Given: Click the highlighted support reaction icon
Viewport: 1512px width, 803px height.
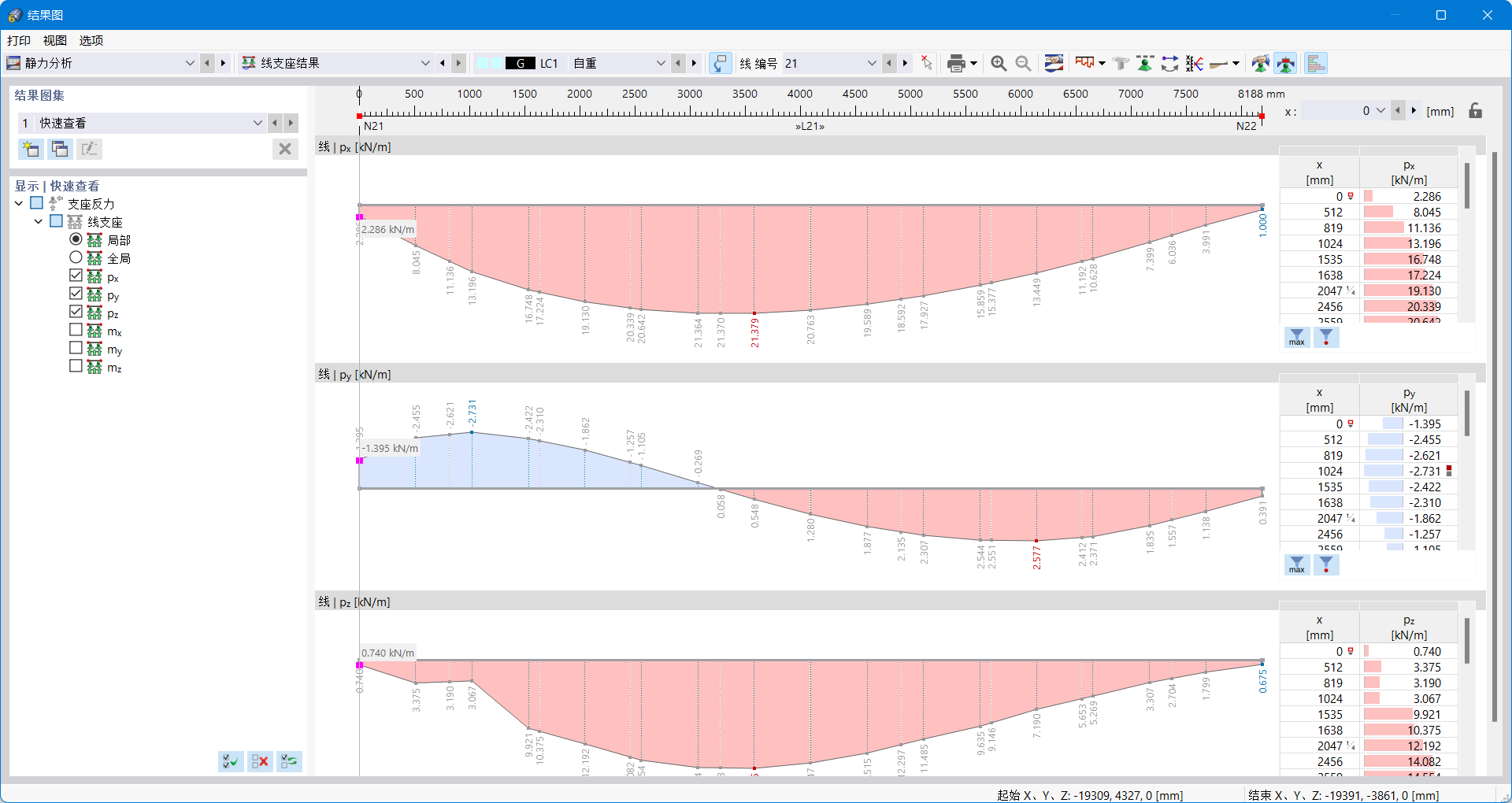Looking at the screenshot, I should [x=1285, y=64].
